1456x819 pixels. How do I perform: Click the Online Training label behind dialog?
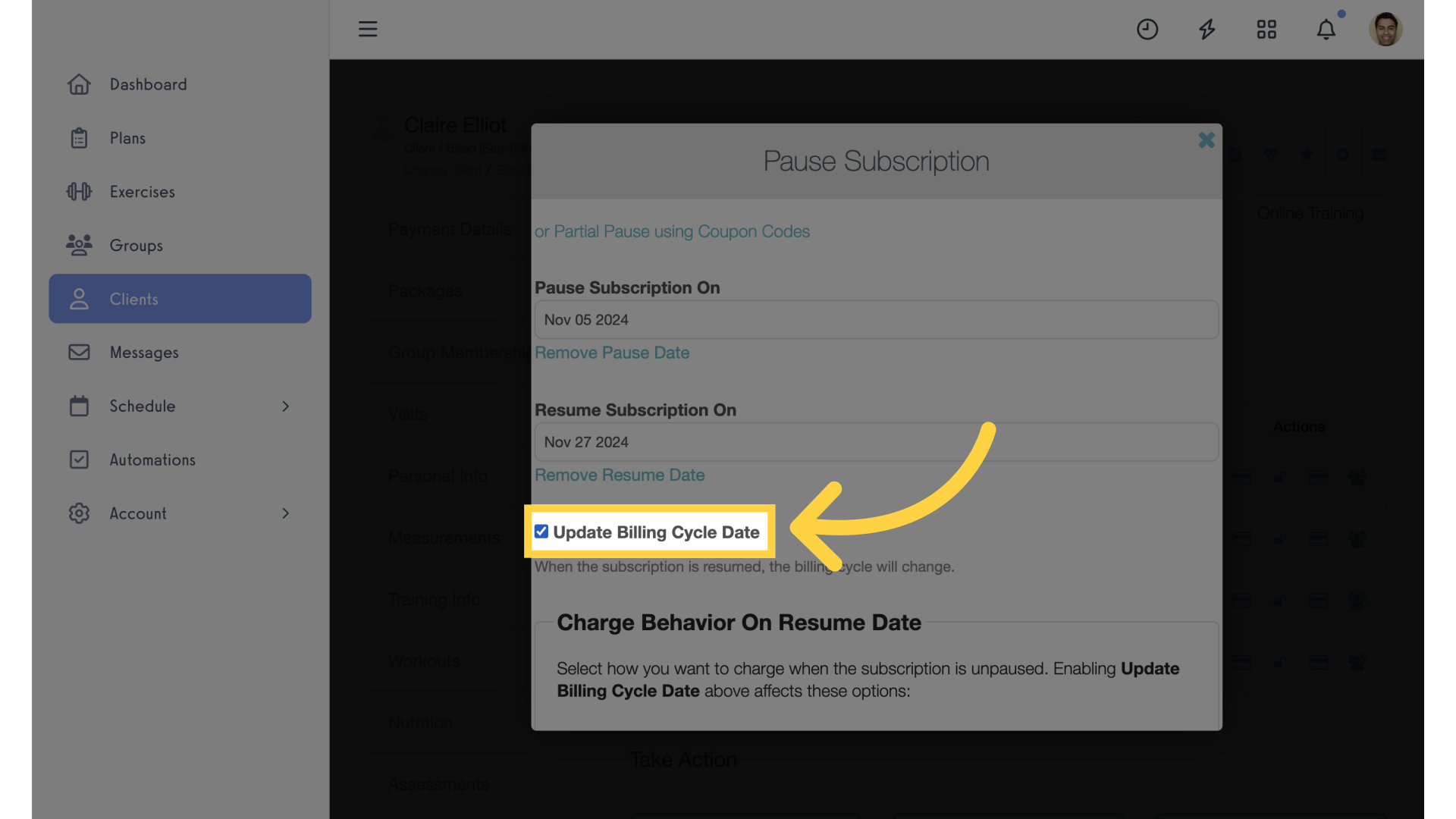click(1310, 214)
